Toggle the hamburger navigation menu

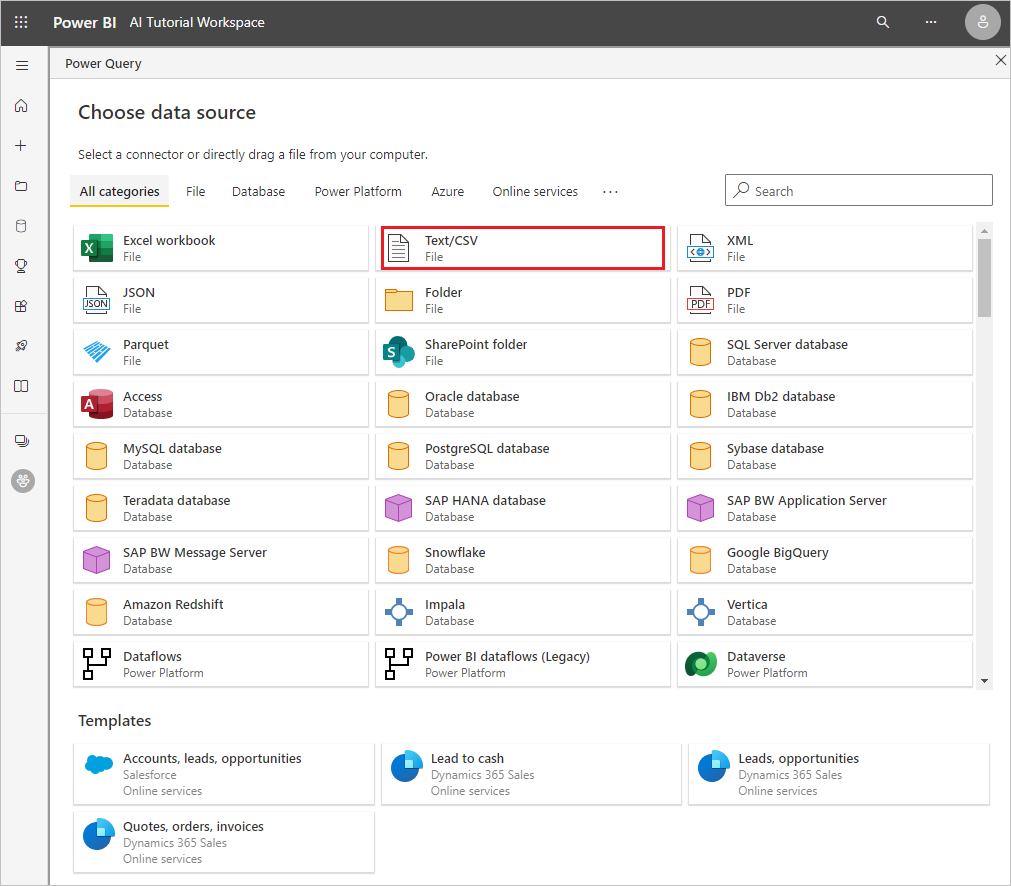tap(22, 65)
